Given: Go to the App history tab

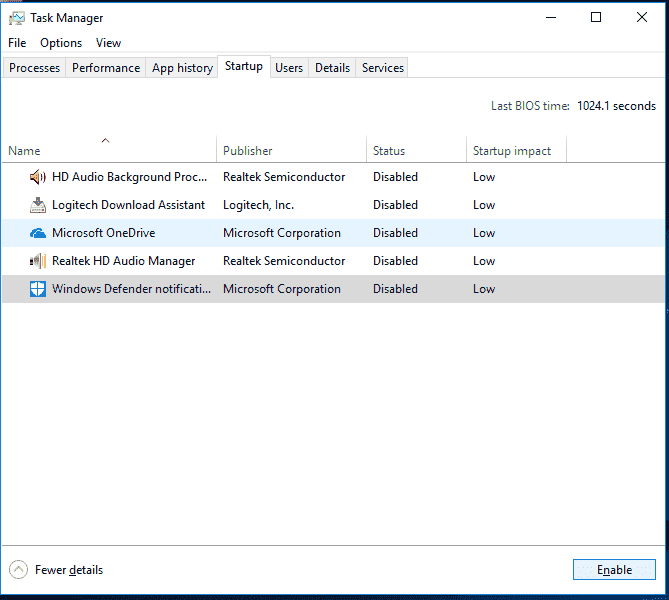Looking at the screenshot, I should pyautogui.click(x=182, y=68).
